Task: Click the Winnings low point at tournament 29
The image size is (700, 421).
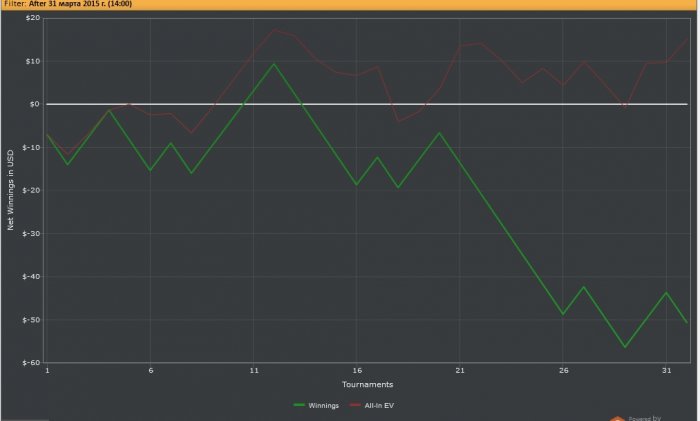Action: coord(625,347)
